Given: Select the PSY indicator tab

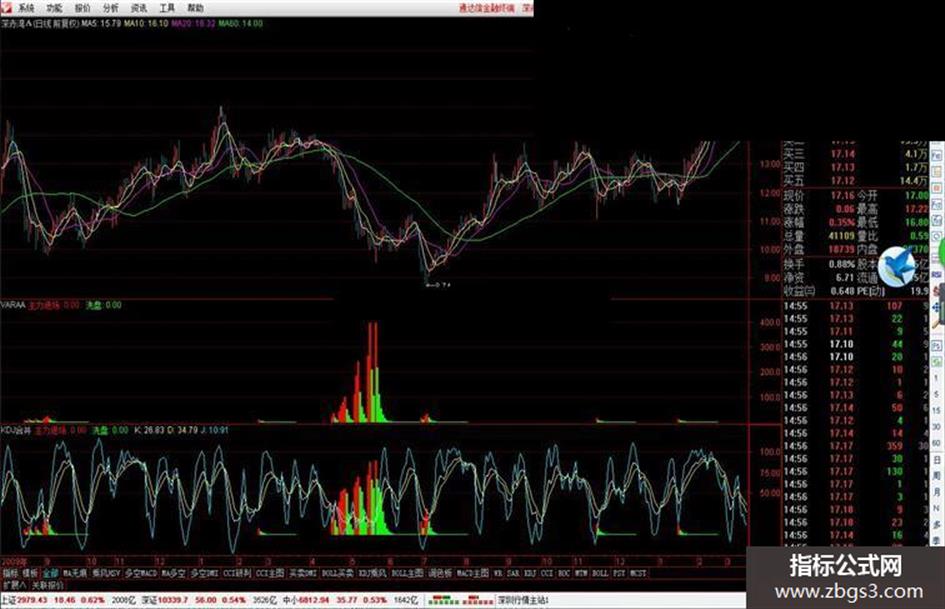Looking at the screenshot, I should click(x=620, y=573).
